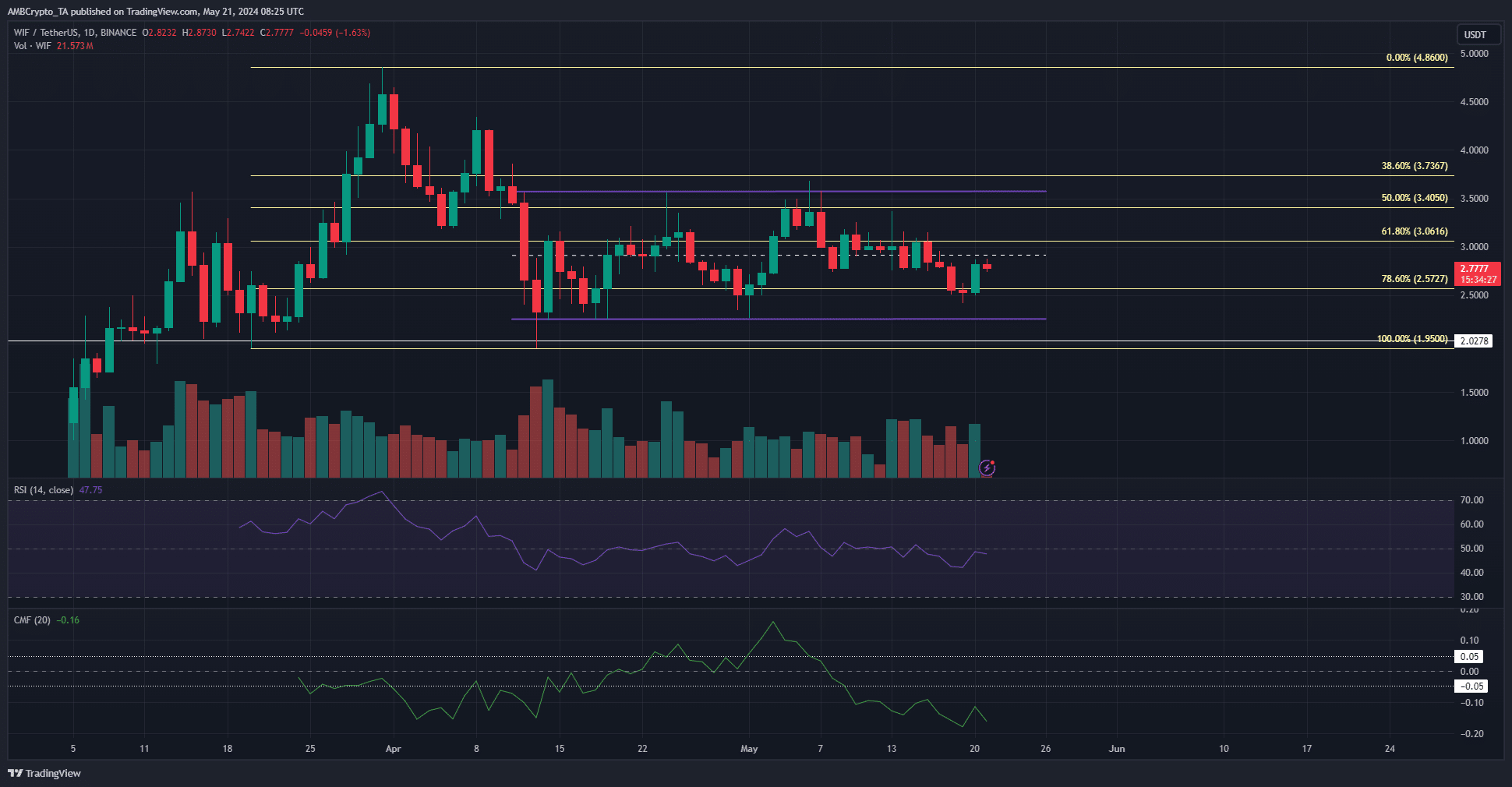This screenshot has width=1512, height=787.
Task: Click the volume value 21.573M
Action: [x=75, y=46]
